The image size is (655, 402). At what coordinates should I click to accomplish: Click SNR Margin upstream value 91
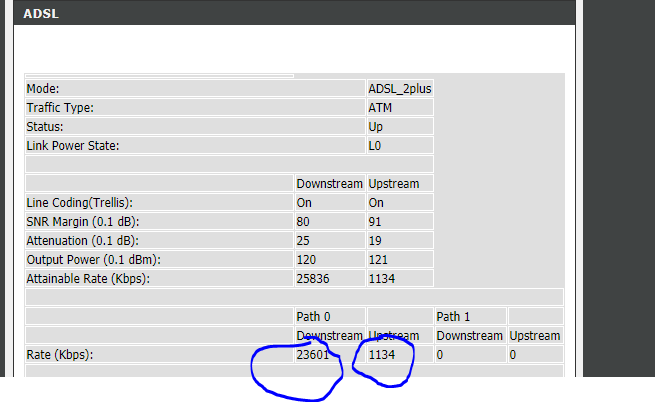376,221
